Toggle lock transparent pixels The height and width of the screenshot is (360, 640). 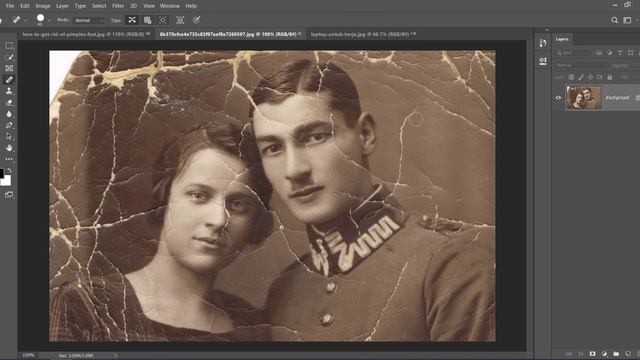(x=571, y=77)
